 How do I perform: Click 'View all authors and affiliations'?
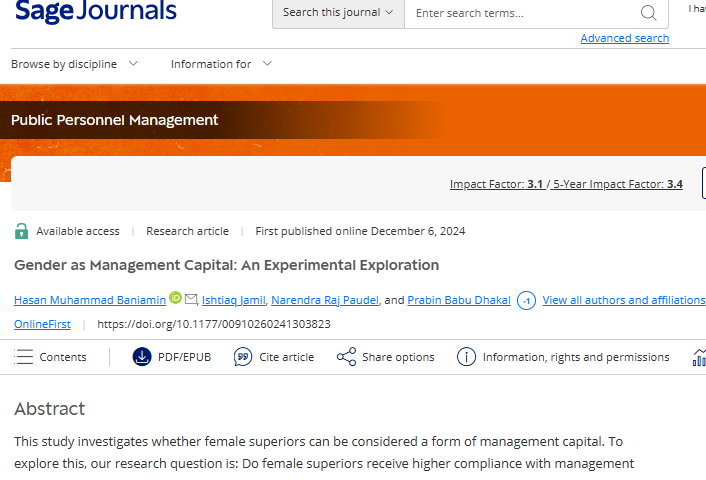click(x=624, y=300)
